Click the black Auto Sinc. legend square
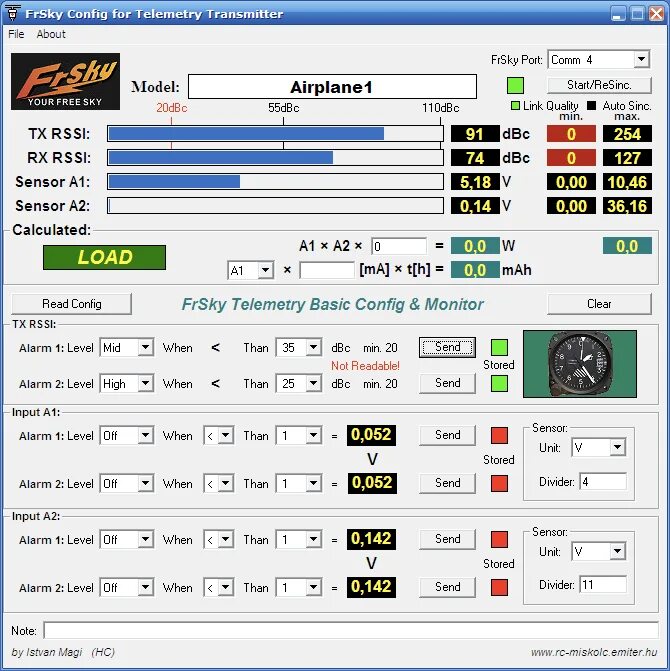 591,105
